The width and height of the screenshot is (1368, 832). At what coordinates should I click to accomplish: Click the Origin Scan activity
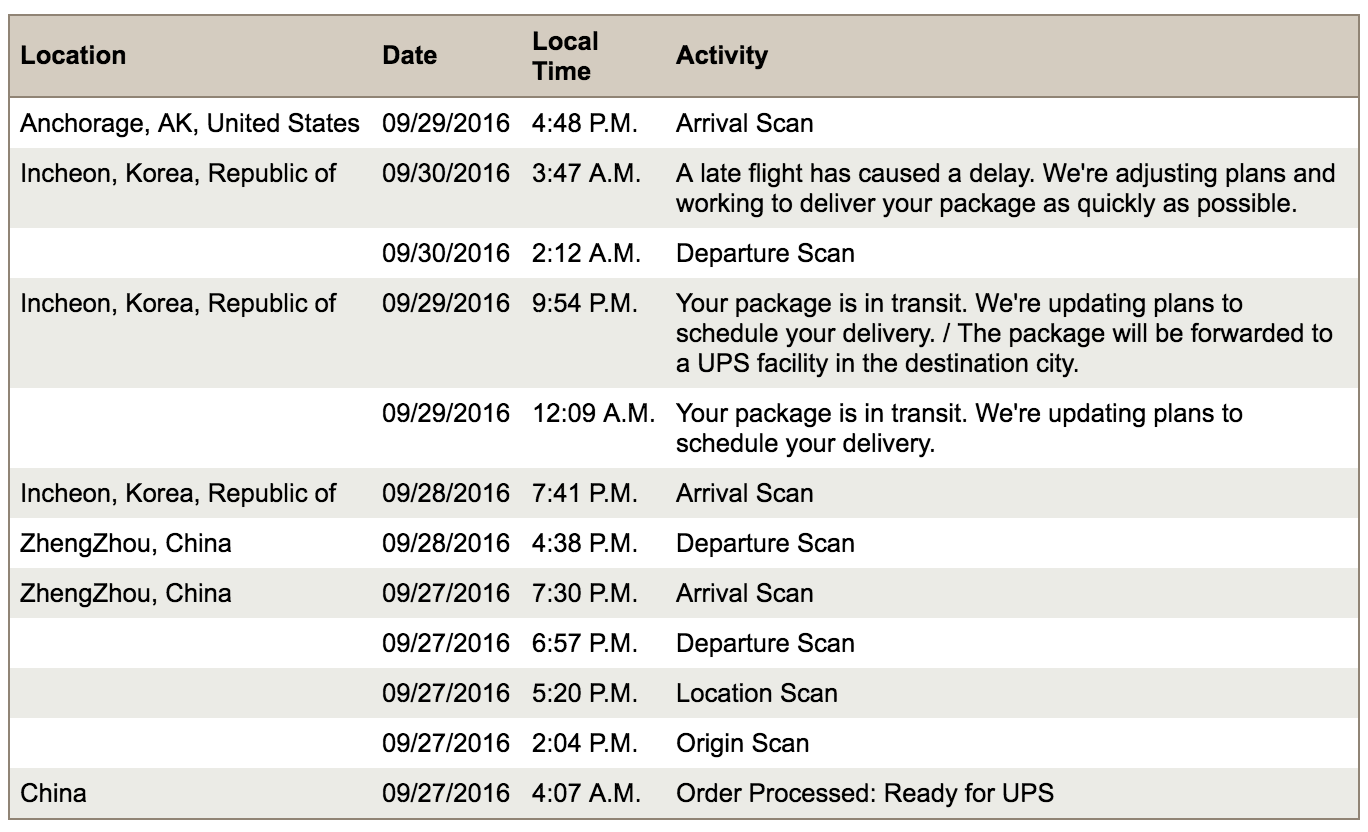click(x=743, y=744)
